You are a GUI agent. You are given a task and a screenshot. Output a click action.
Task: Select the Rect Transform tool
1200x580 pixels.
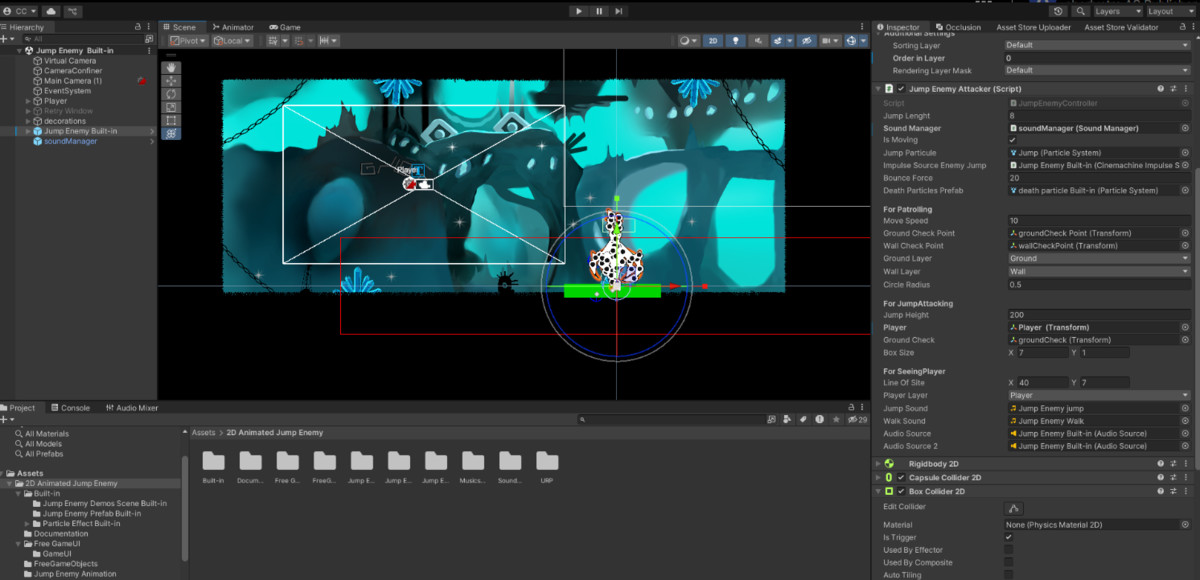click(x=172, y=119)
